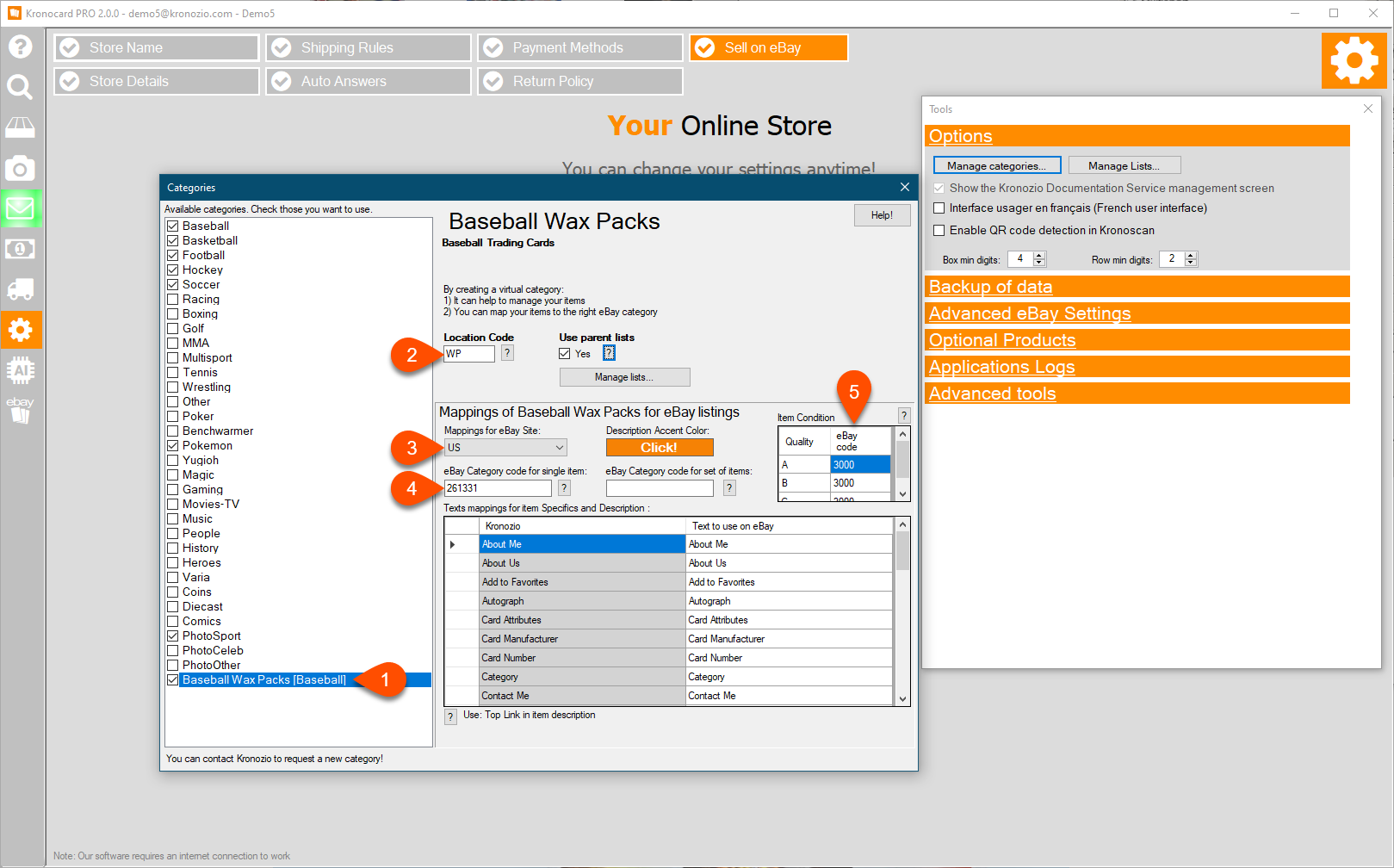Open the AI chip sidebar icon
This screenshot has width=1394, height=868.
pyautogui.click(x=20, y=370)
